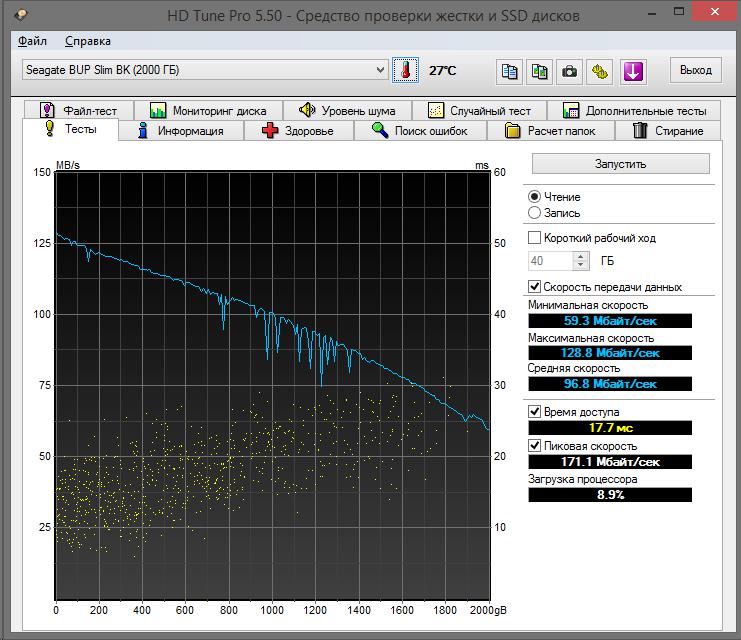Minimize the HD Tune Pro window
Screen dimensions: 741x640
coord(652,13)
